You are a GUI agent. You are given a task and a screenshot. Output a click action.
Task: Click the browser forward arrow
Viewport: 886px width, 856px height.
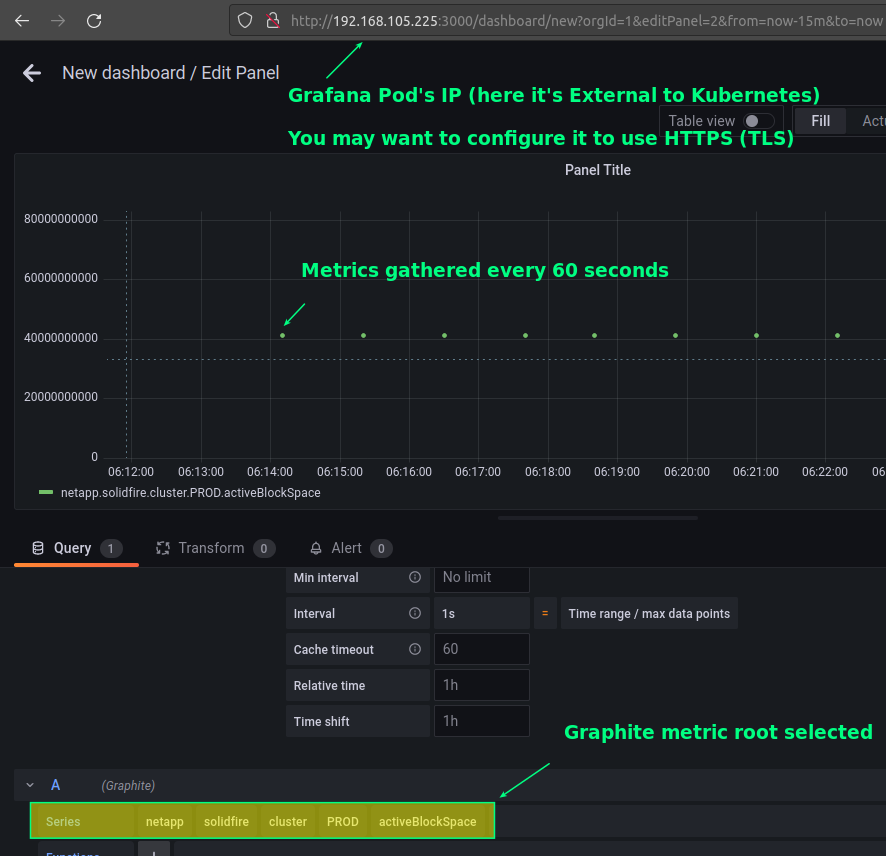(58, 21)
